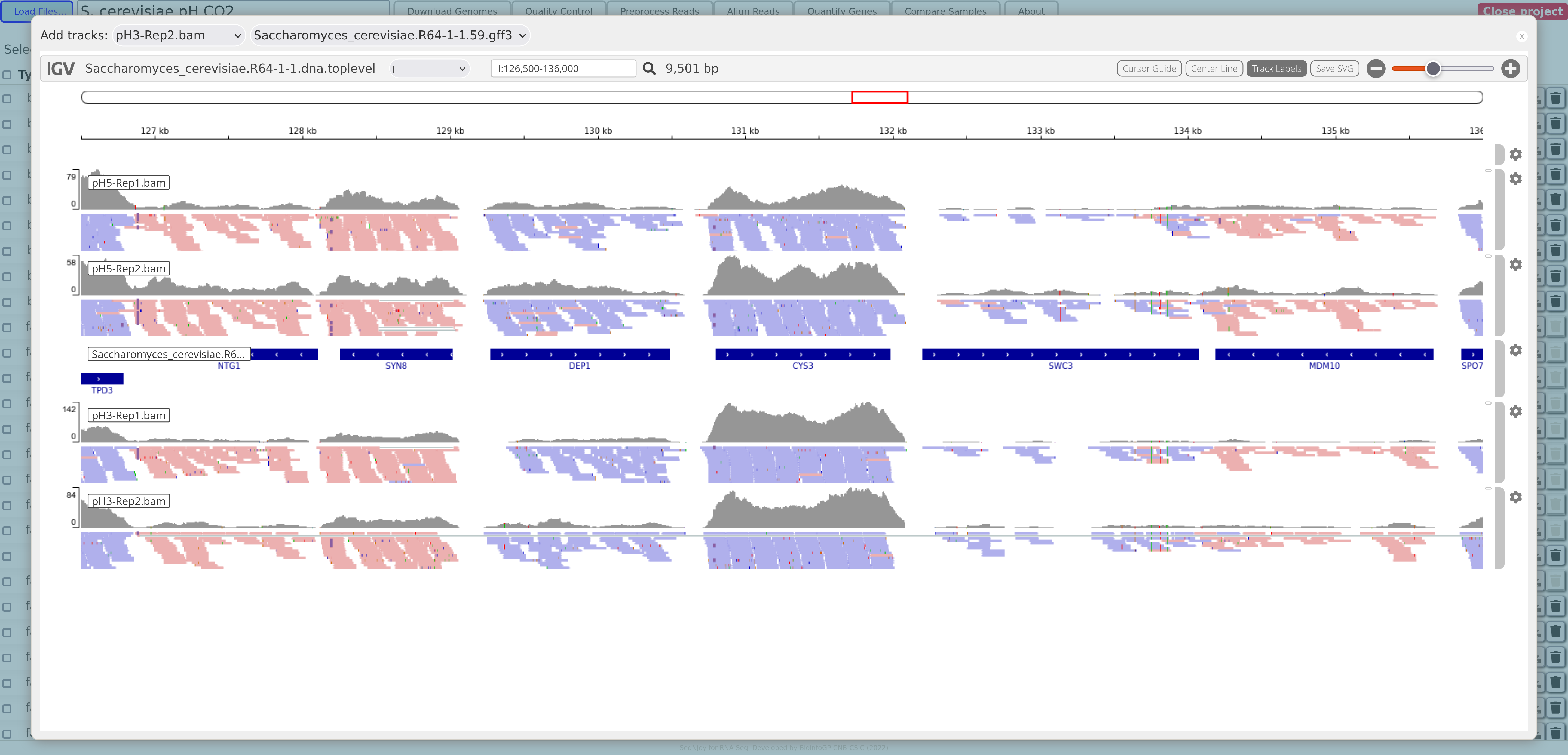Viewport: 1568px width, 755px height.
Task: Click the topmost trash icon in background file list
Action: coord(1555,98)
